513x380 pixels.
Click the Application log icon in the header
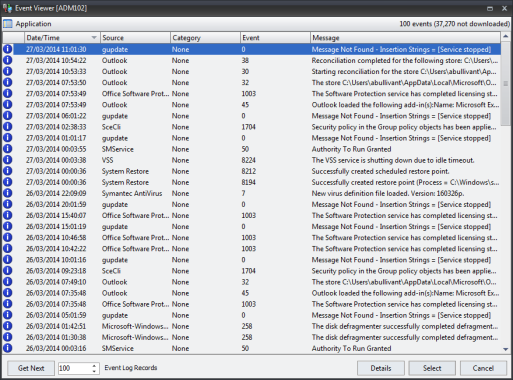point(8,24)
